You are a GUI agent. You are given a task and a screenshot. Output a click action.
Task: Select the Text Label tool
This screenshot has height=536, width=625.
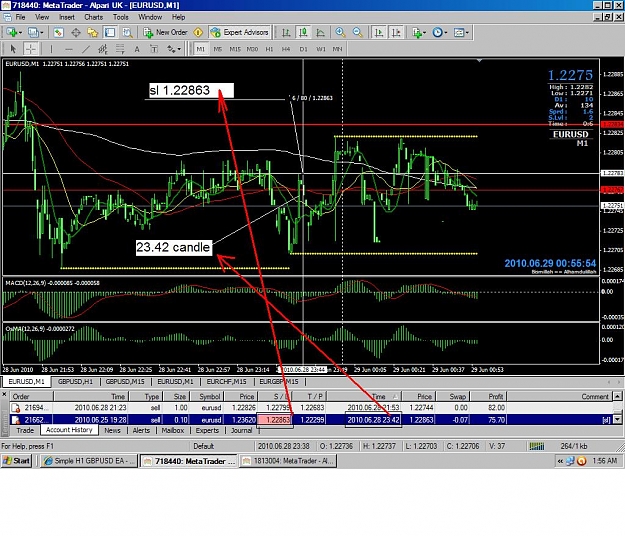coord(154,49)
